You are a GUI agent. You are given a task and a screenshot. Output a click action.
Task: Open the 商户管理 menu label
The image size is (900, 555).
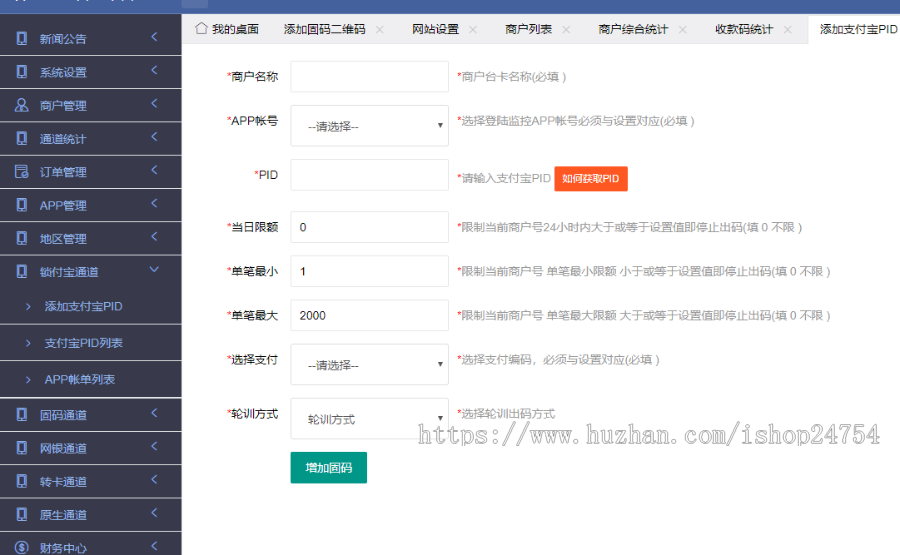(63, 106)
